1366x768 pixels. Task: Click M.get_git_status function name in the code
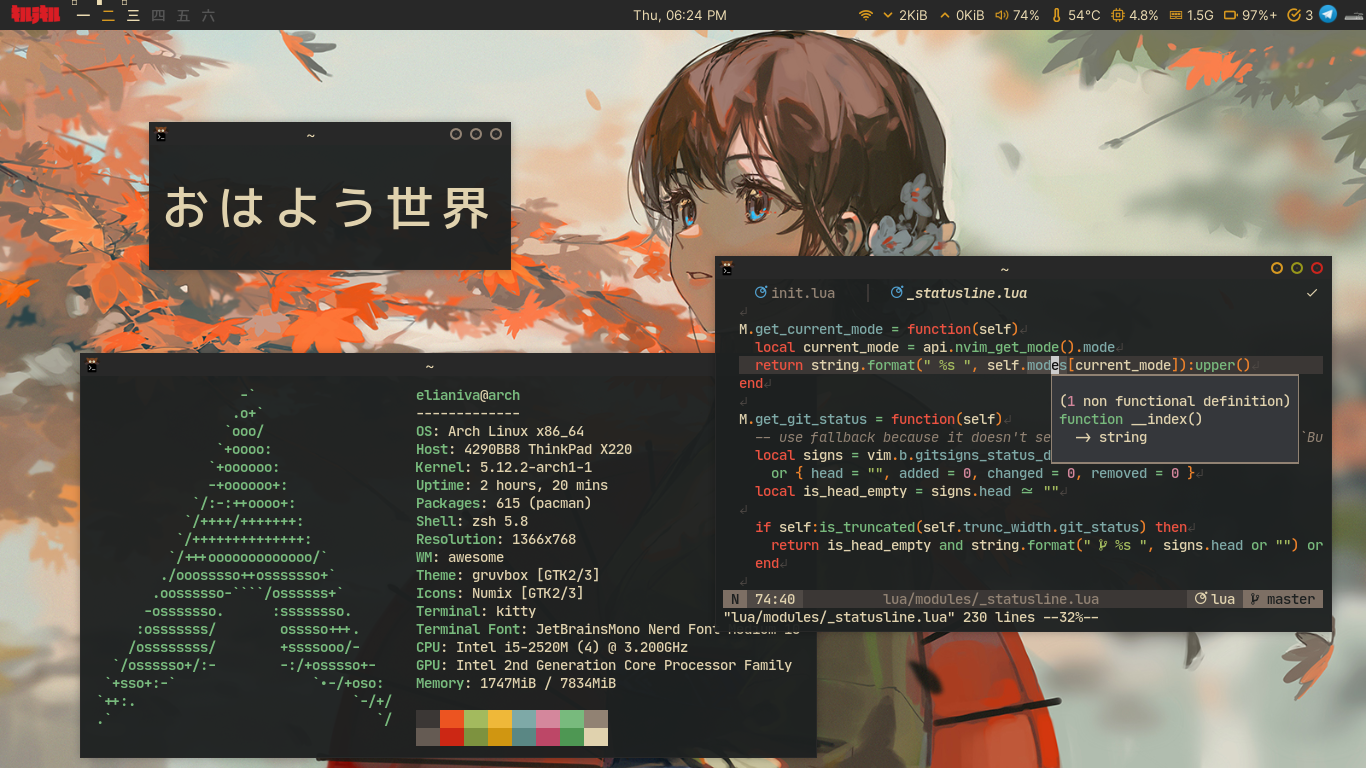click(x=807, y=419)
